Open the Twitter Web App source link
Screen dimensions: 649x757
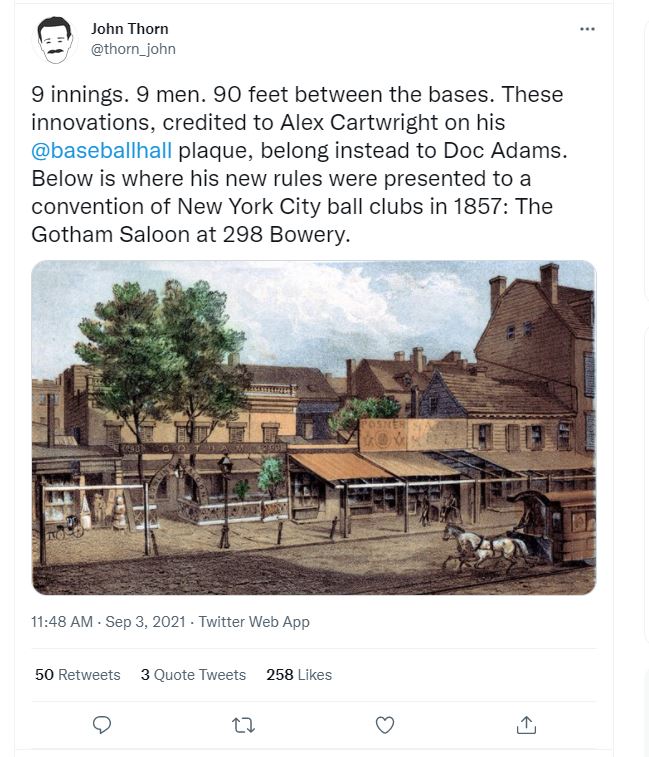pos(254,622)
